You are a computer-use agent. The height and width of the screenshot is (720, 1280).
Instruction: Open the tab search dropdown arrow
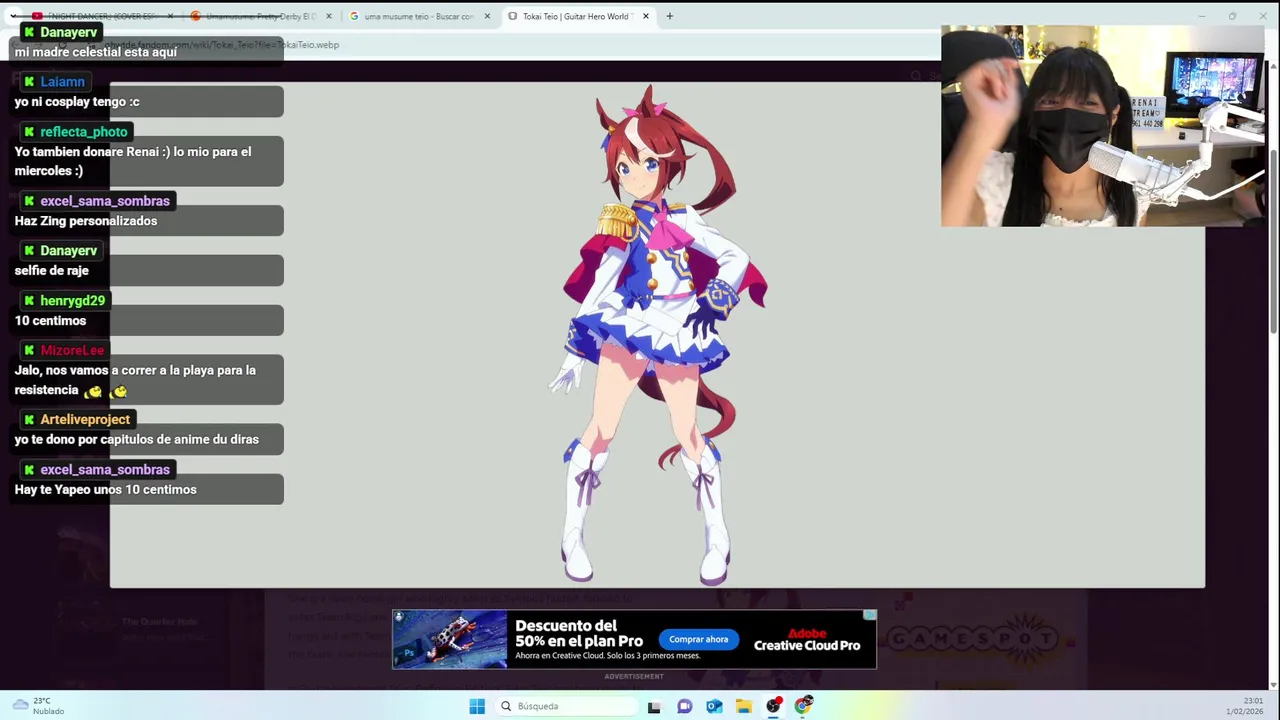(13, 16)
